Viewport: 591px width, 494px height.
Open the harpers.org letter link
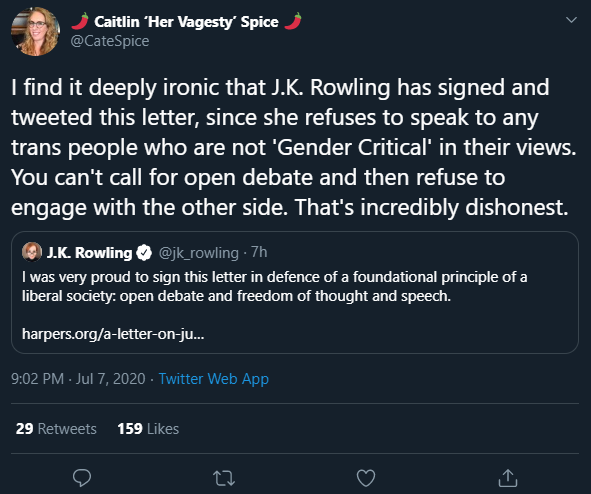113,334
